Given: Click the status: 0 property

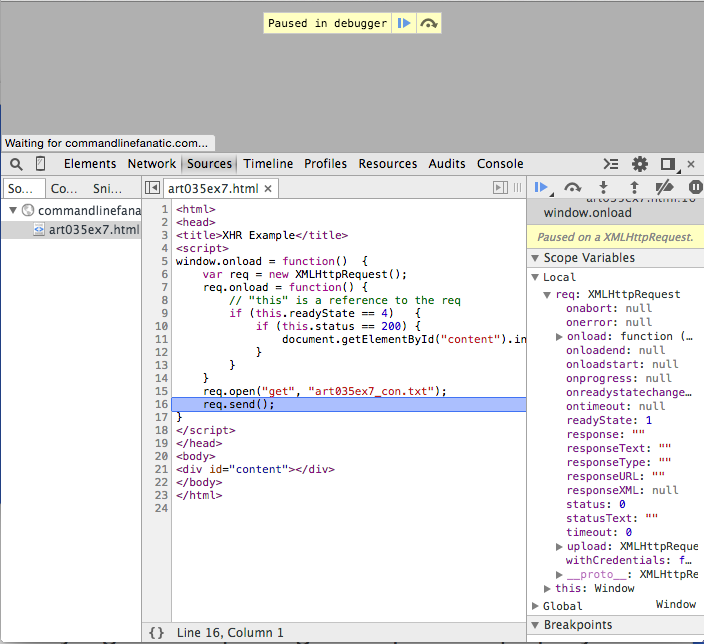Looking at the screenshot, I should [x=596, y=504].
